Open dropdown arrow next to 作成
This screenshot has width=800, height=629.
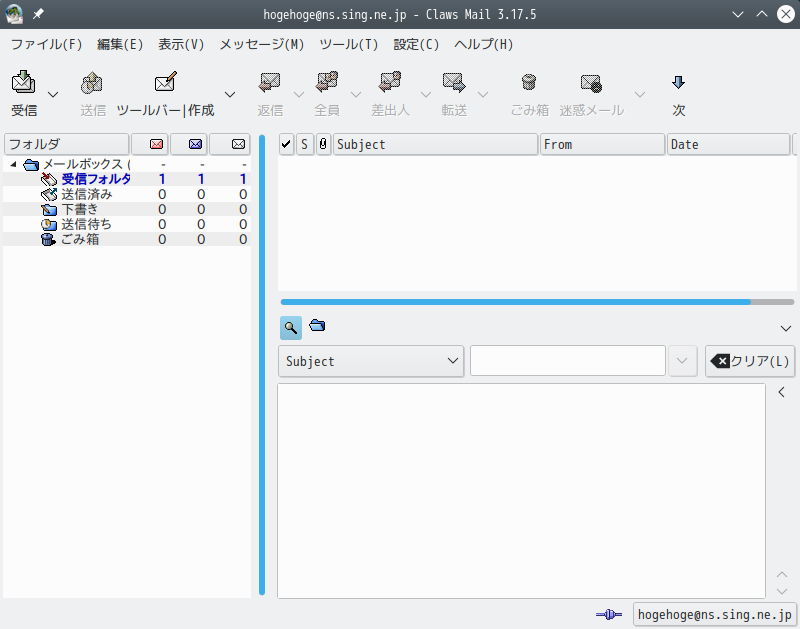230,94
